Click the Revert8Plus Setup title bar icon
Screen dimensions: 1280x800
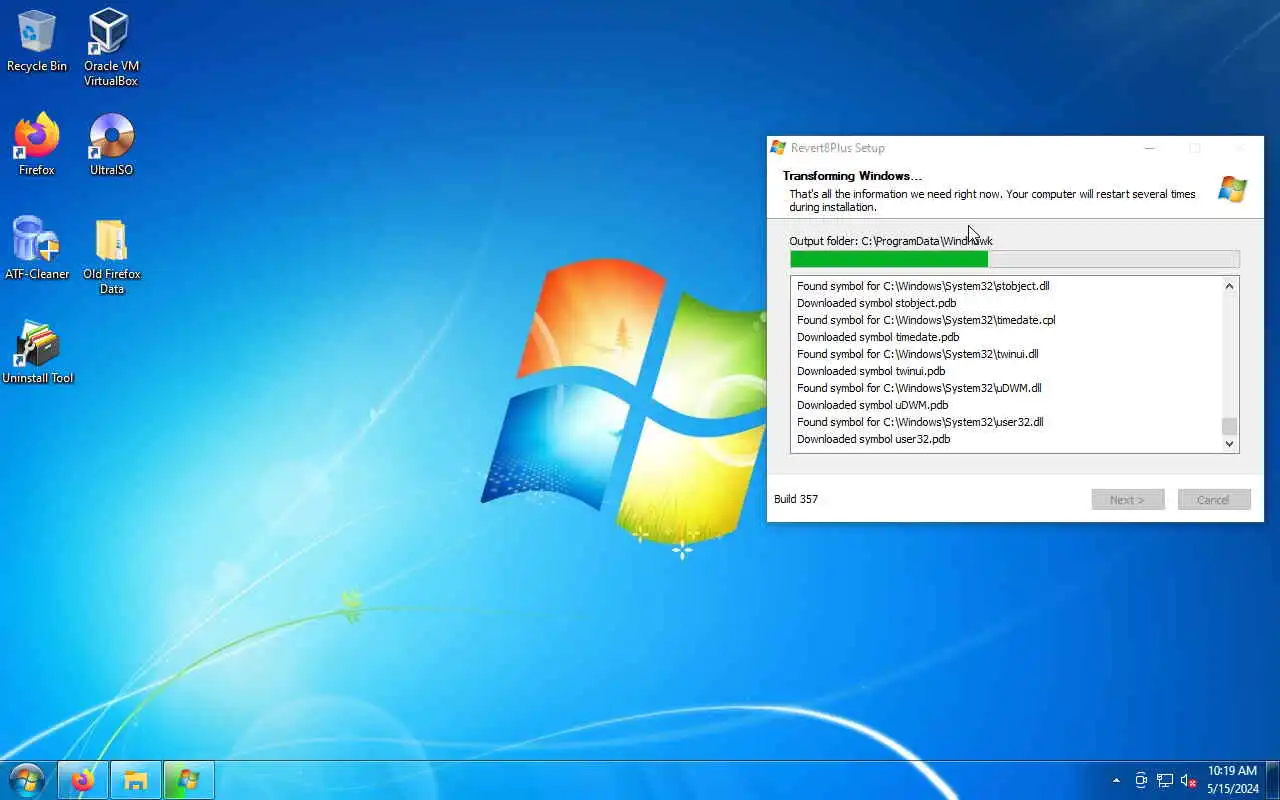coord(778,148)
